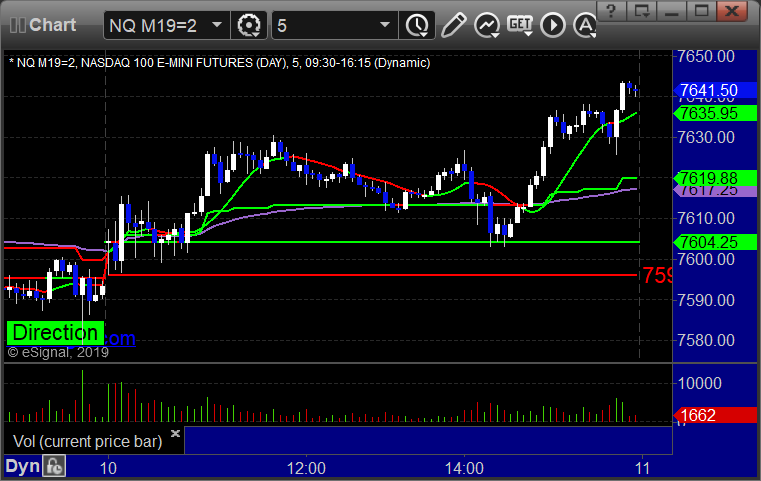
Task: Toggle the Dyn scaling button
Action: pos(22,466)
